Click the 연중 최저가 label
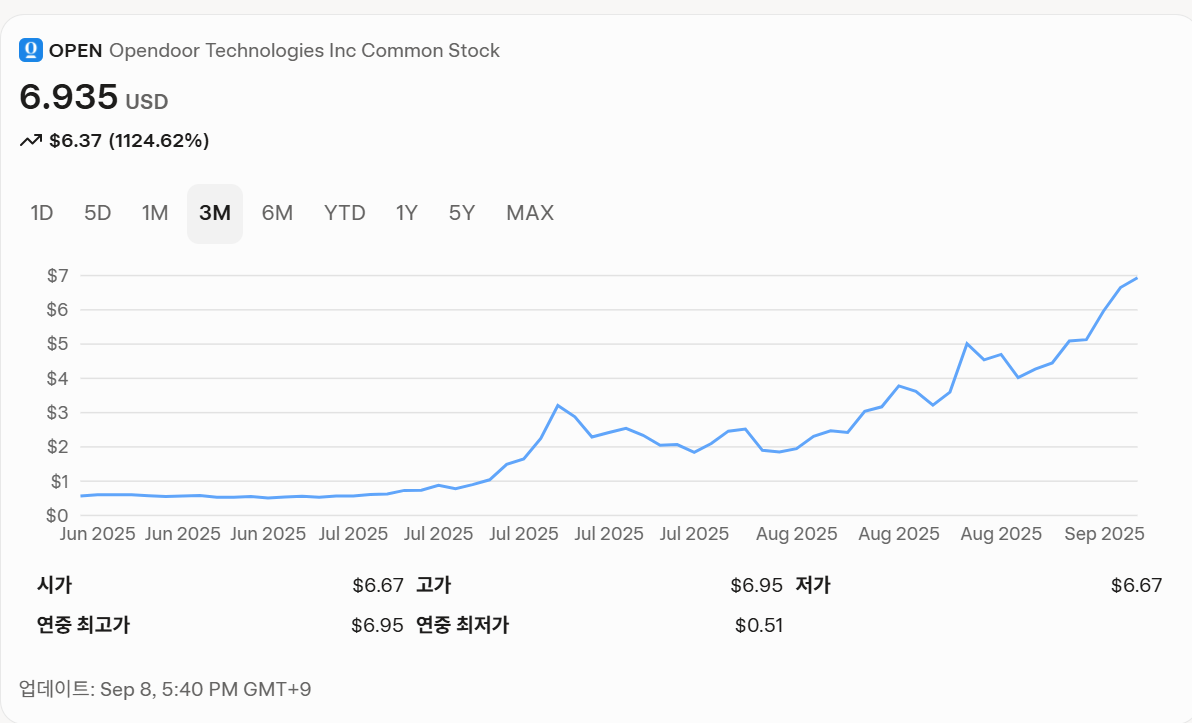1192x723 pixels. pos(463,626)
